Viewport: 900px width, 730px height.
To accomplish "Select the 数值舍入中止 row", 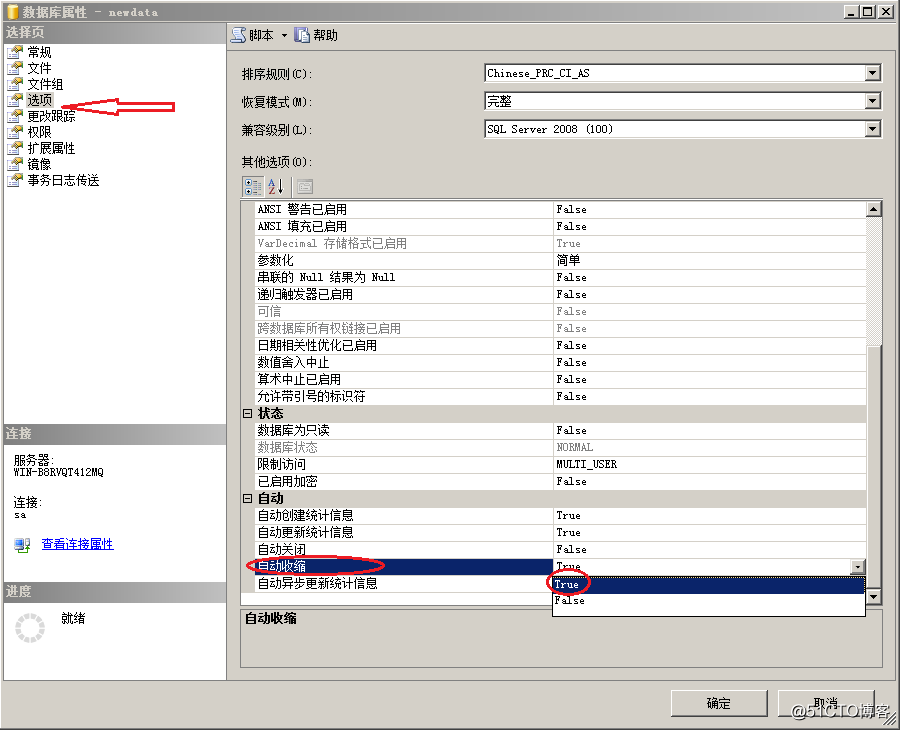I will pos(560,363).
